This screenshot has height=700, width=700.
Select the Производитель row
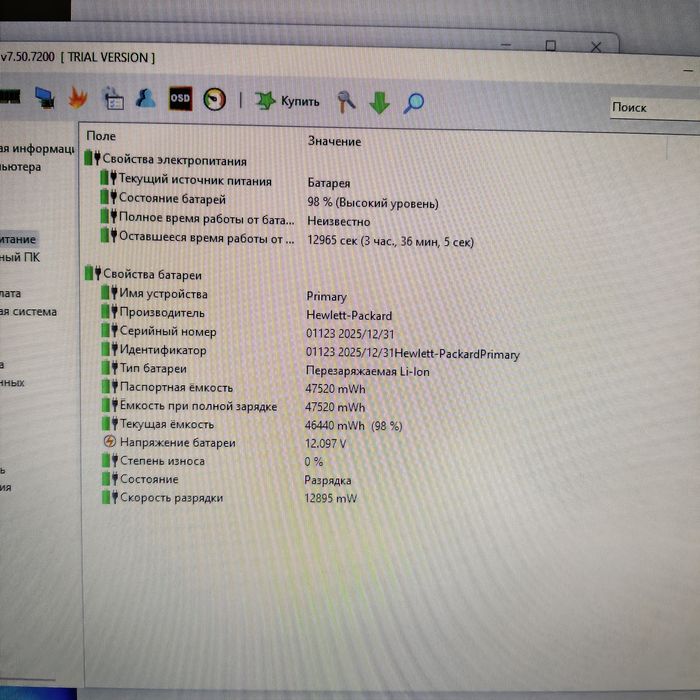tap(162, 312)
